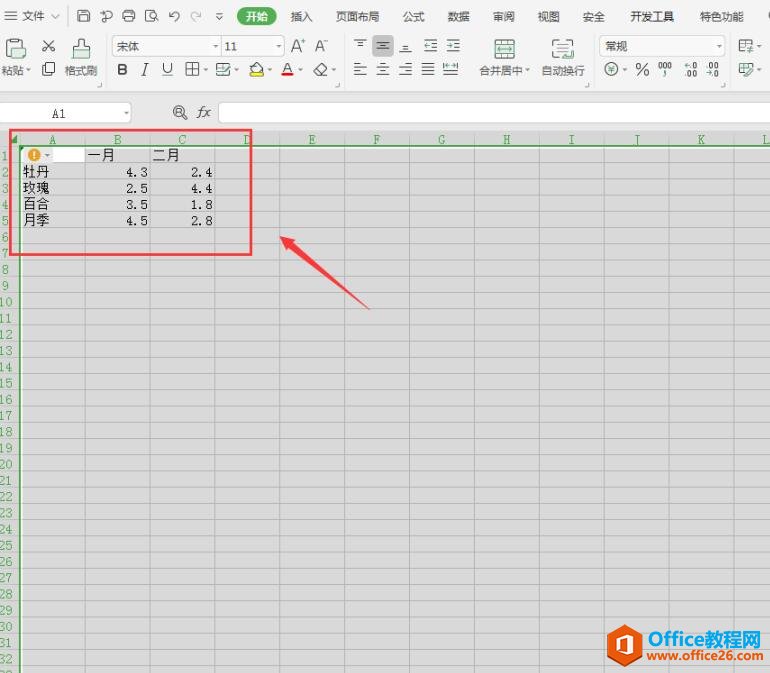
Task: Decrease decimal places
Action: coord(713,69)
